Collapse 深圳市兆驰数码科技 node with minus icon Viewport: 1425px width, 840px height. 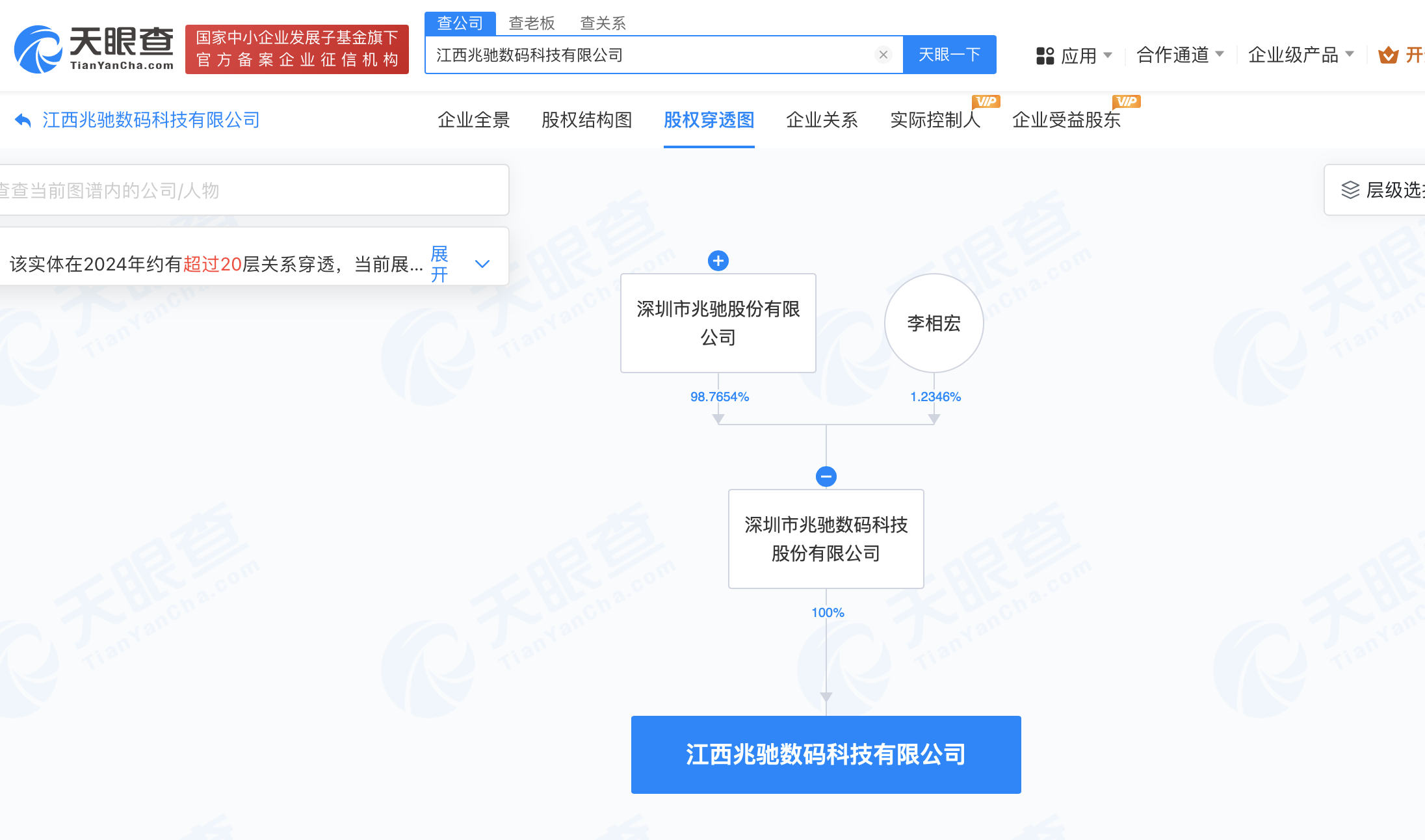826,477
